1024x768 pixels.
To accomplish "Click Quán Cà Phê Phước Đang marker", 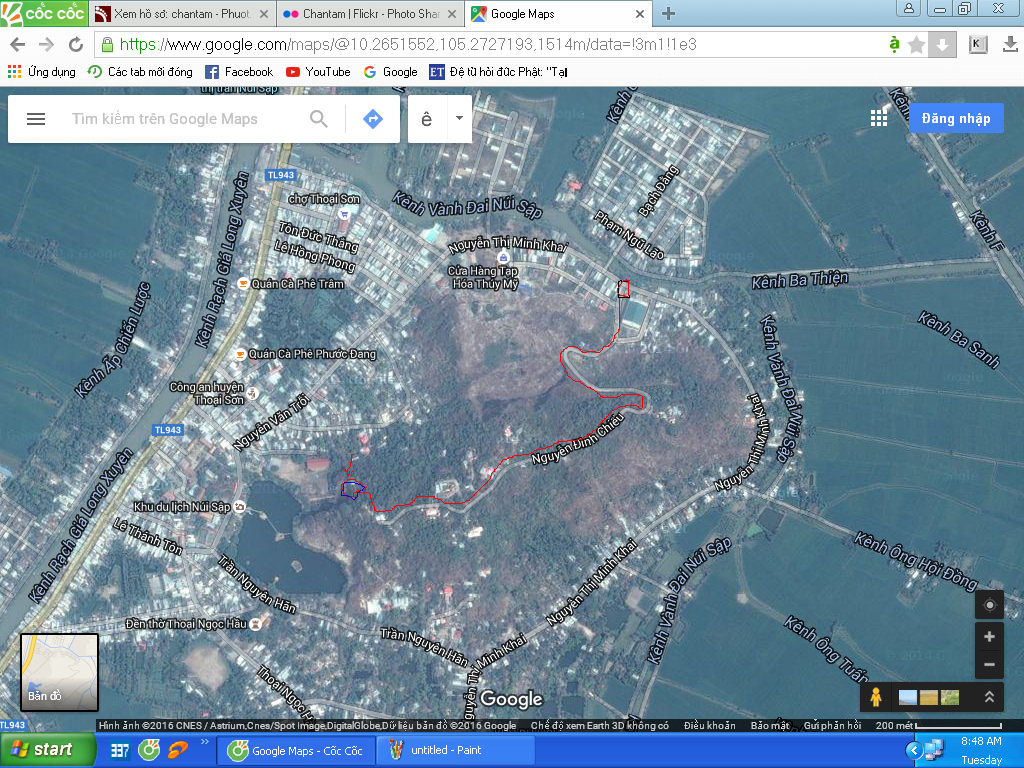I will point(240,354).
